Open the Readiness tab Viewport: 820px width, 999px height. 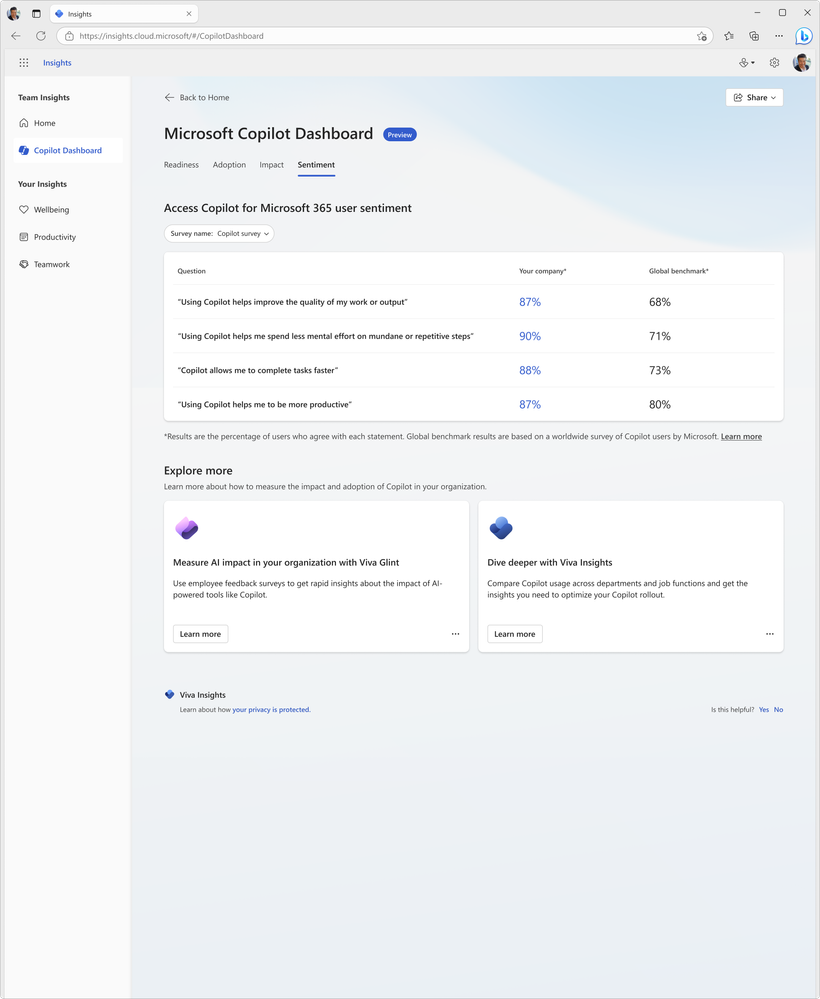coord(181,165)
